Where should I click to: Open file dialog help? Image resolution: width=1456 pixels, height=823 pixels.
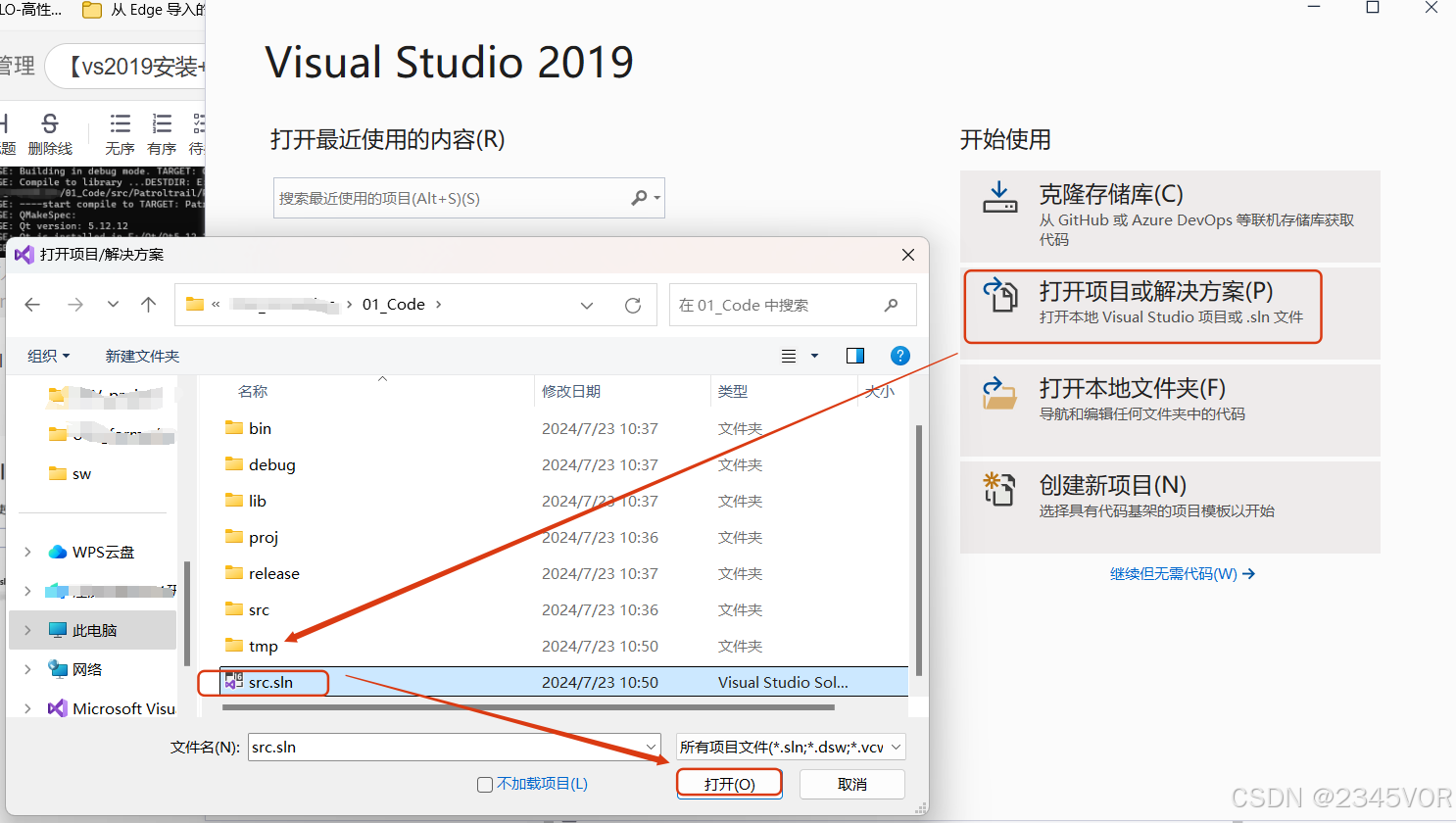coord(900,356)
